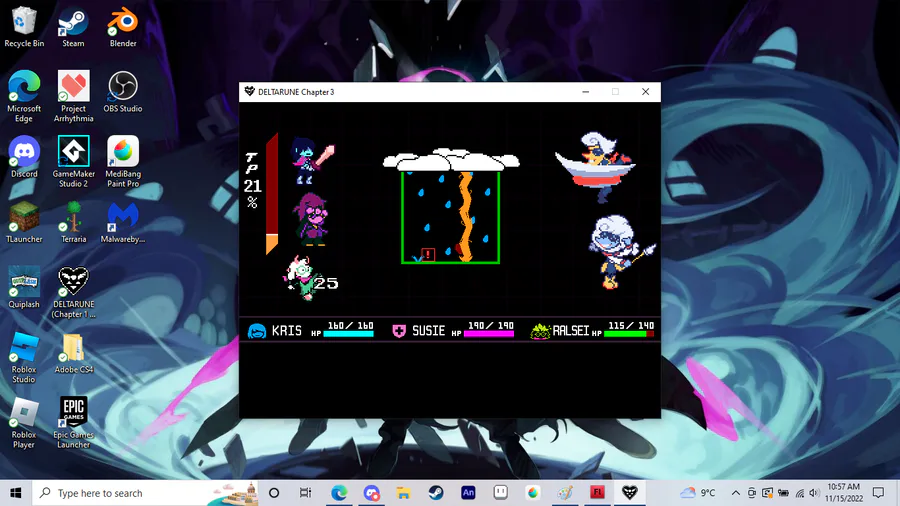The width and height of the screenshot is (900, 506).
Task: Open the volume tray icon
Action: tap(814, 493)
